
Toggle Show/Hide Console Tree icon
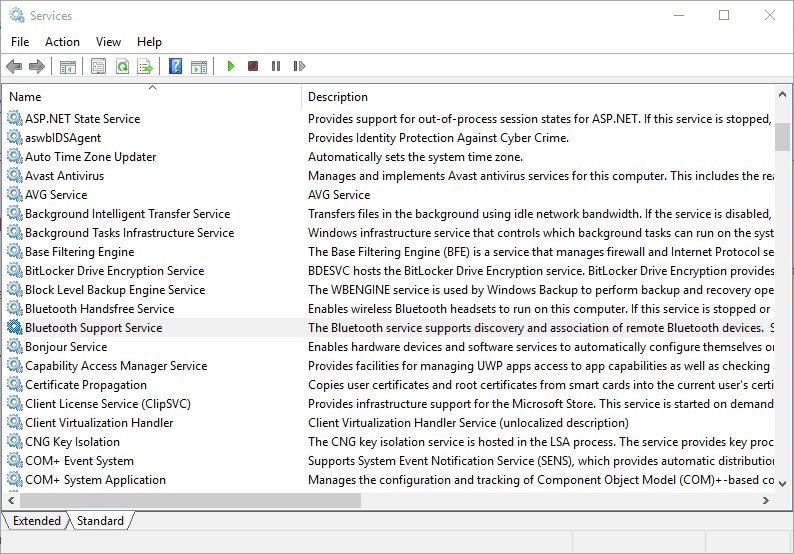(68, 66)
